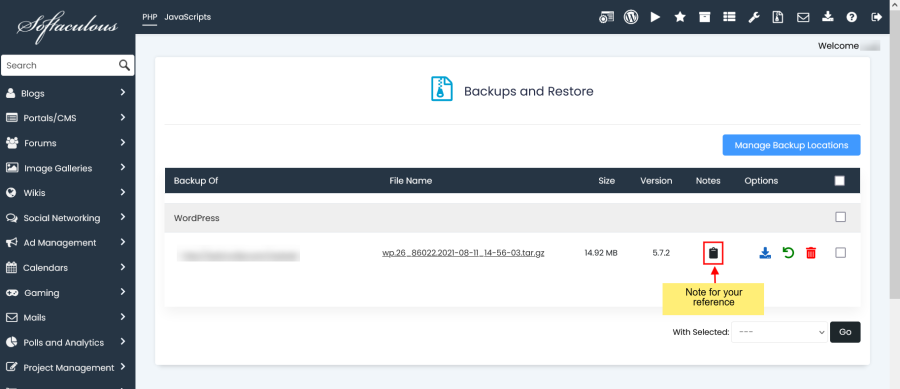This screenshot has height=389, width=900.
Task: Expand the Polls and Analytics chevron
Action: pos(123,342)
